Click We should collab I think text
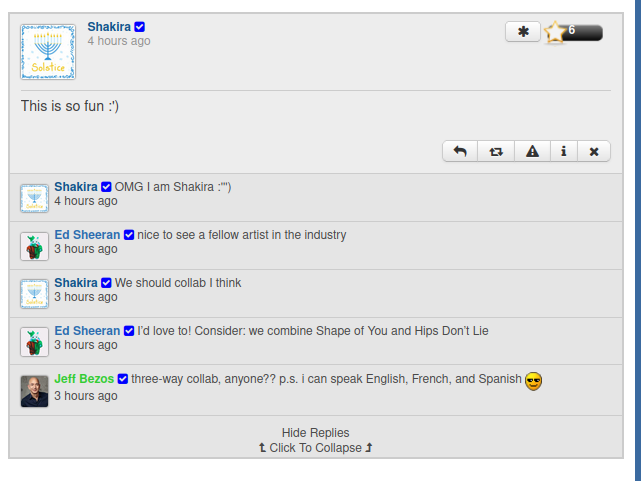 (178, 283)
